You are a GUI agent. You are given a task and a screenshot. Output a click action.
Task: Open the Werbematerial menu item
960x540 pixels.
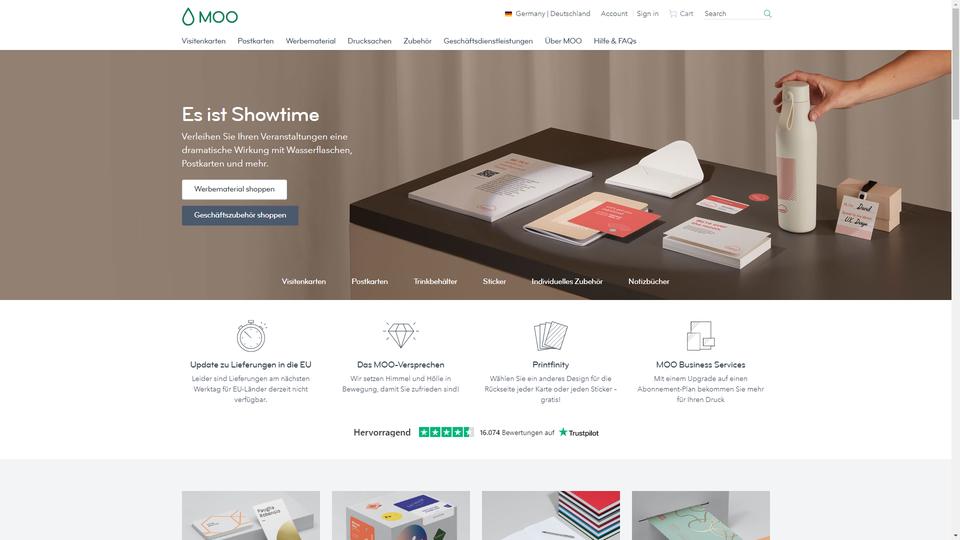[310, 41]
